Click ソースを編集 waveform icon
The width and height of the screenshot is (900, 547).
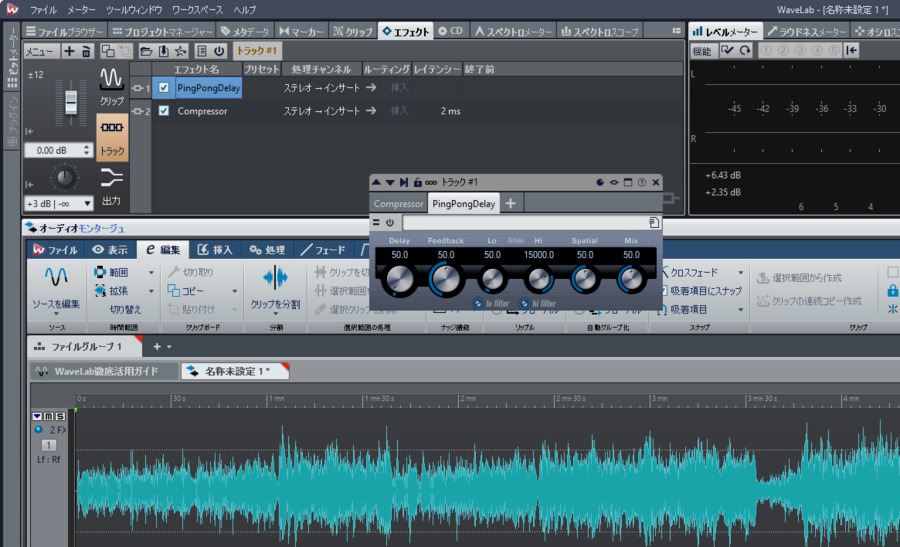[x=56, y=278]
